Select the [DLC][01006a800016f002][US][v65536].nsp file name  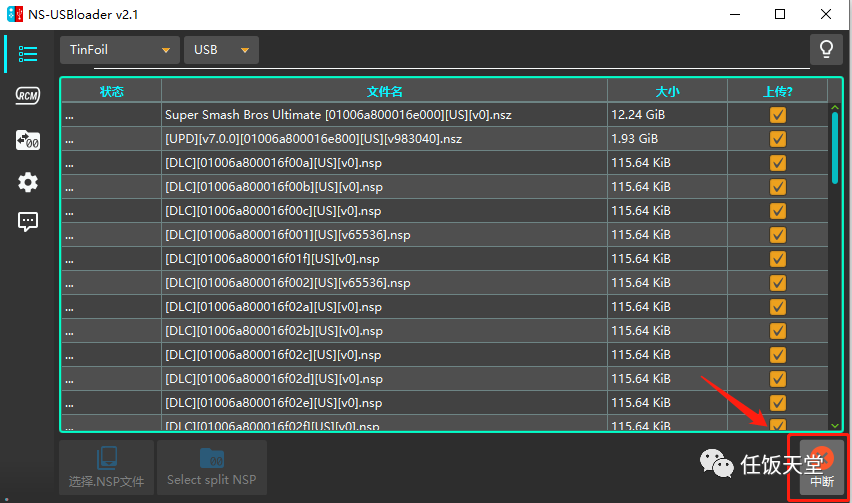click(x=287, y=282)
